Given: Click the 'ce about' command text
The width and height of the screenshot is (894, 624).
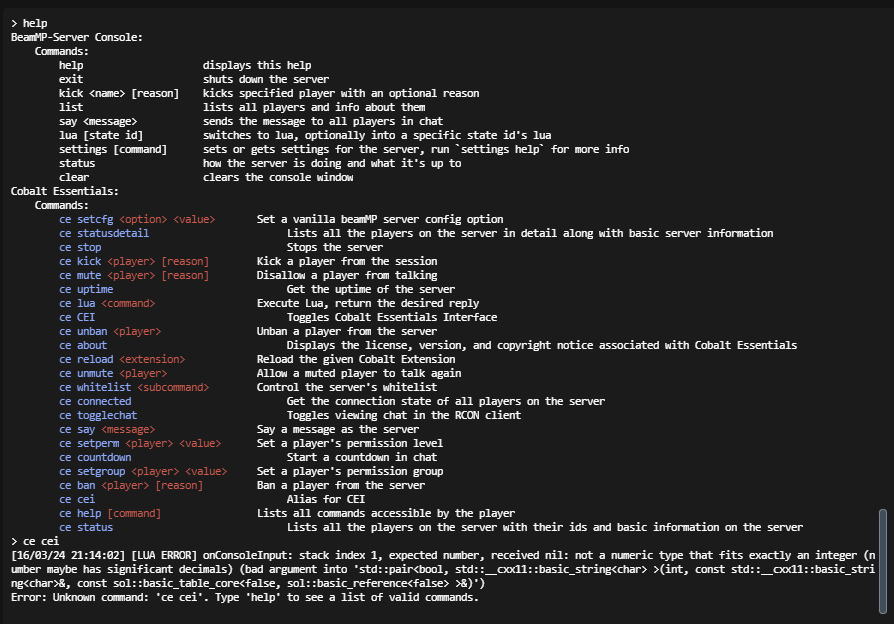Looking at the screenshot, I should point(83,345).
